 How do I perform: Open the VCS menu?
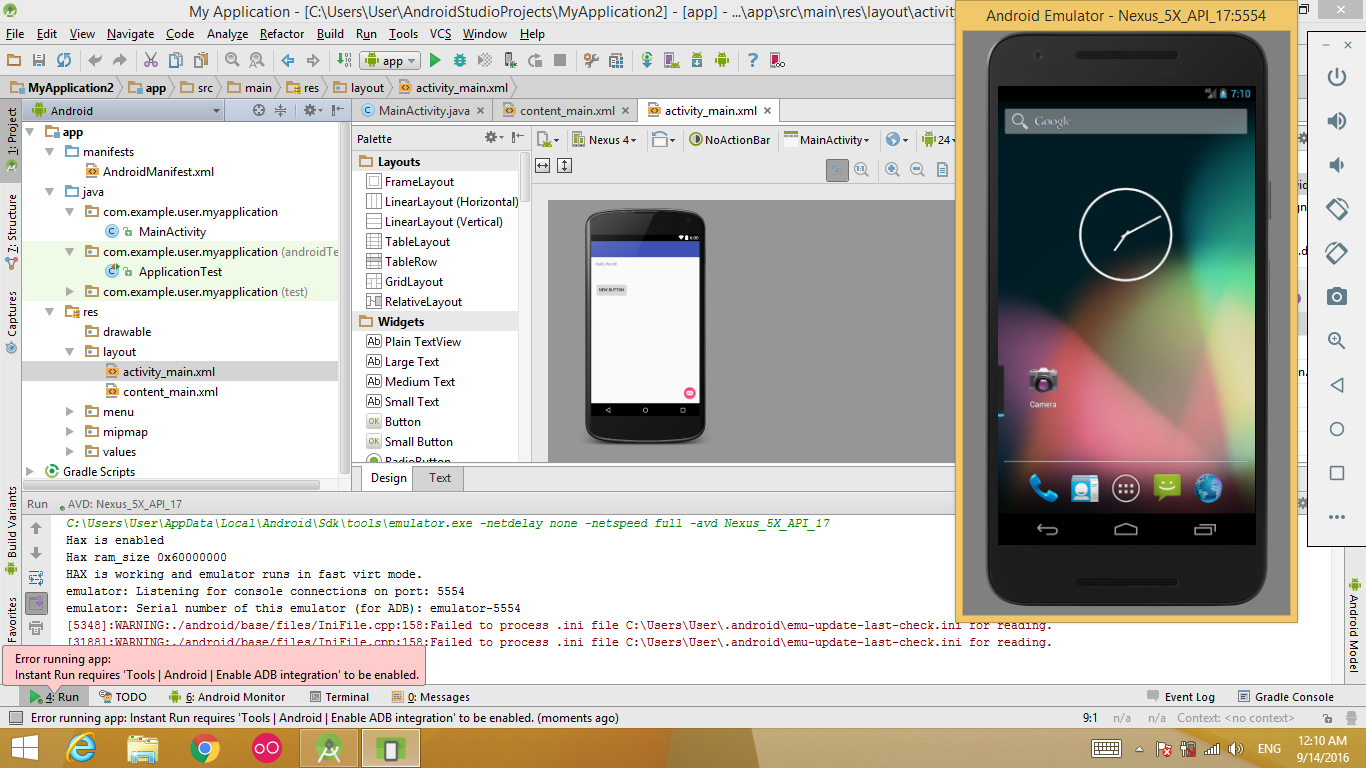440,34
